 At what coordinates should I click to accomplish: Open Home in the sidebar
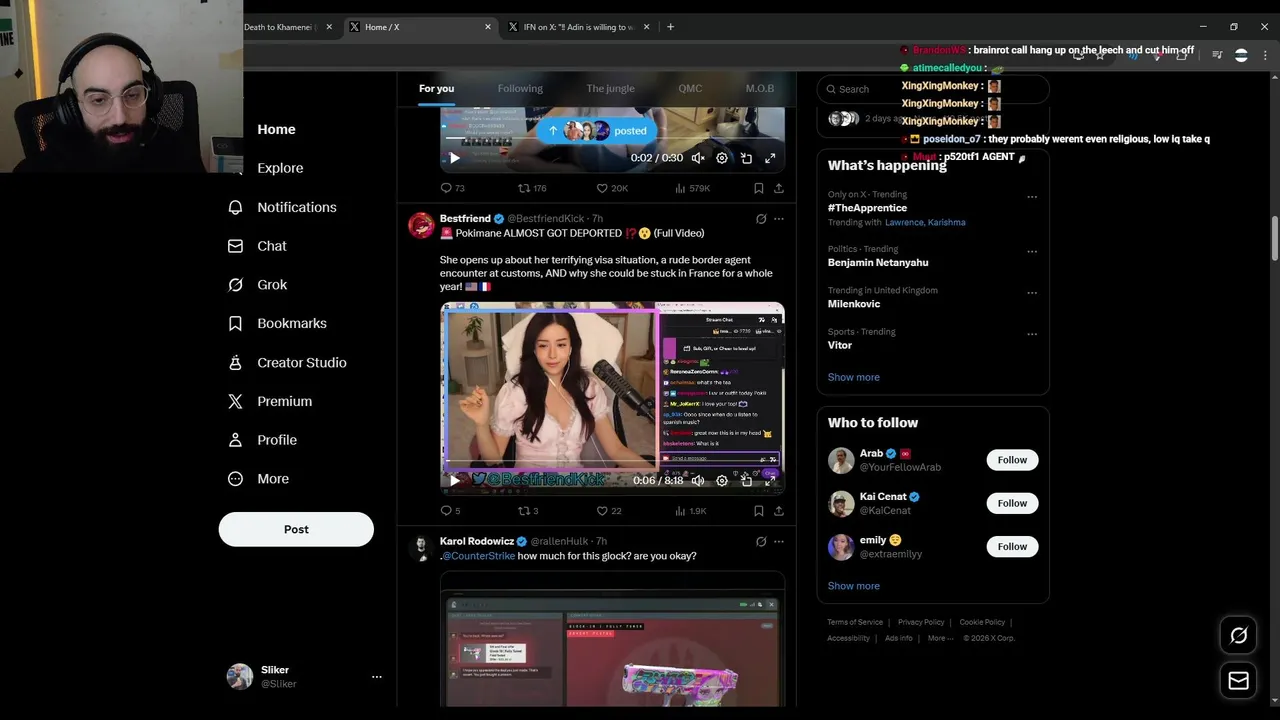pyautogui.click(x=276, y=129)
